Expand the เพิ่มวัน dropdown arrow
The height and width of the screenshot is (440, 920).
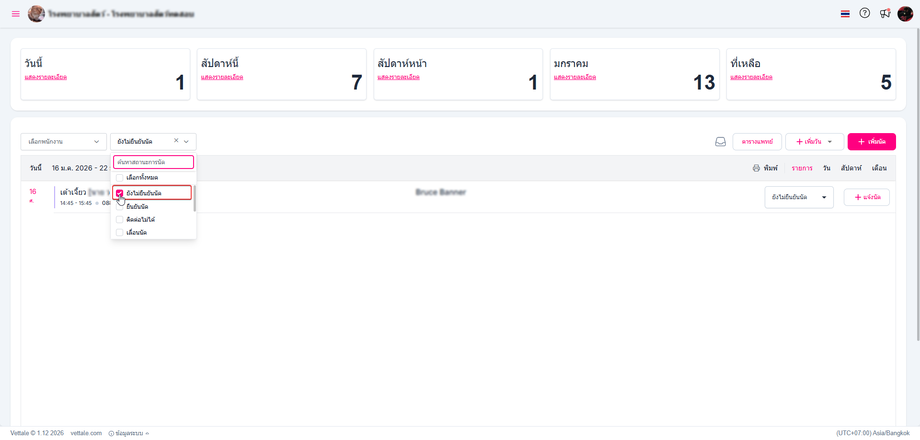[830, 142]
